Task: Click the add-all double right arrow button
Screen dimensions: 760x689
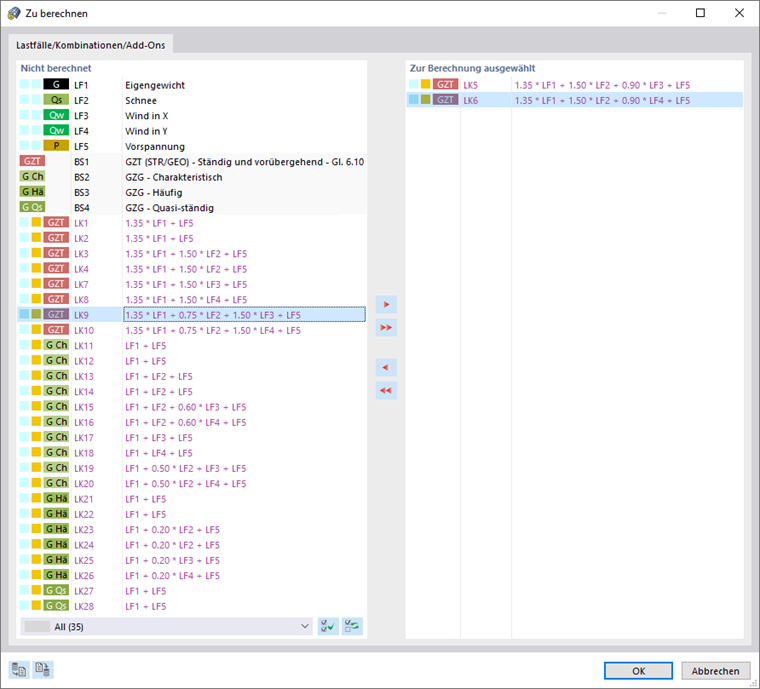Action: [386, 328]
